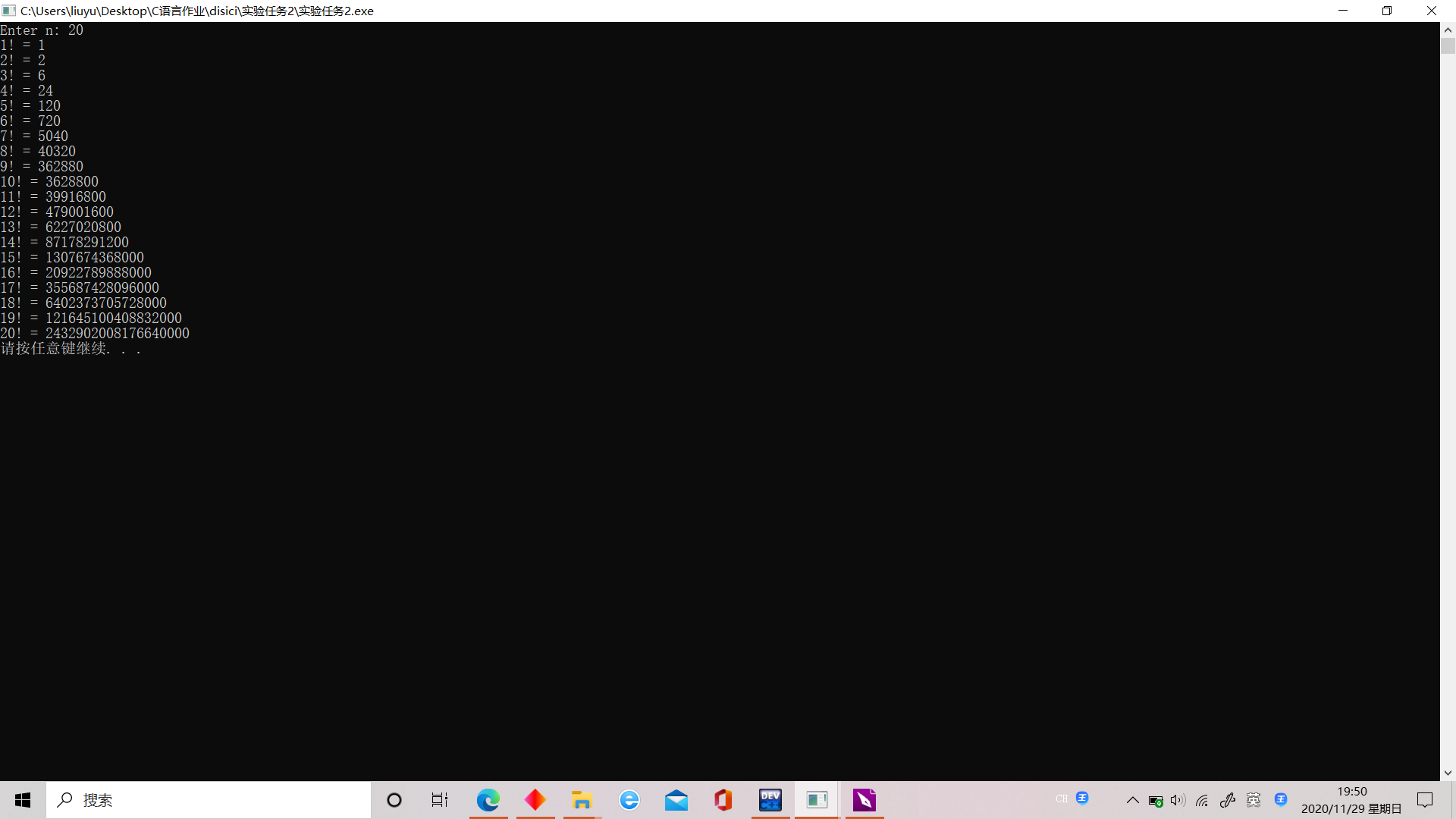Screen dimensions: 1456x819
Task: Open File Explorer from taskbar
Action: tap(582, 800)
